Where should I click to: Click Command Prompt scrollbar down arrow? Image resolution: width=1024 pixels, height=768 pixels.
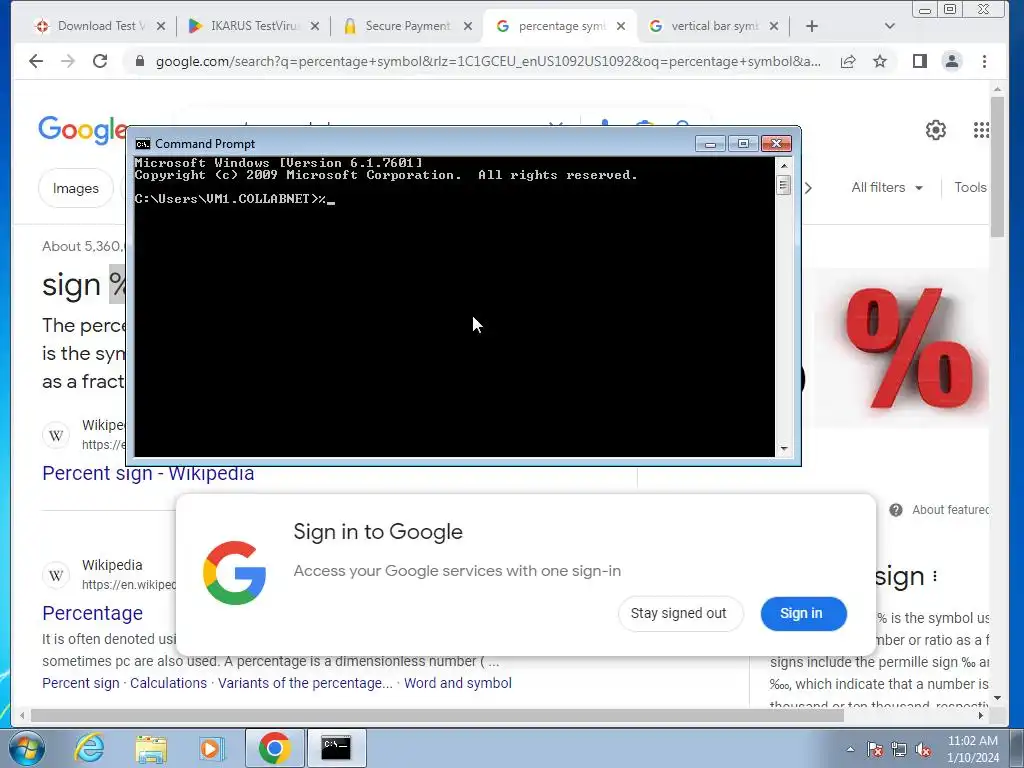click(x=784, y=449)
